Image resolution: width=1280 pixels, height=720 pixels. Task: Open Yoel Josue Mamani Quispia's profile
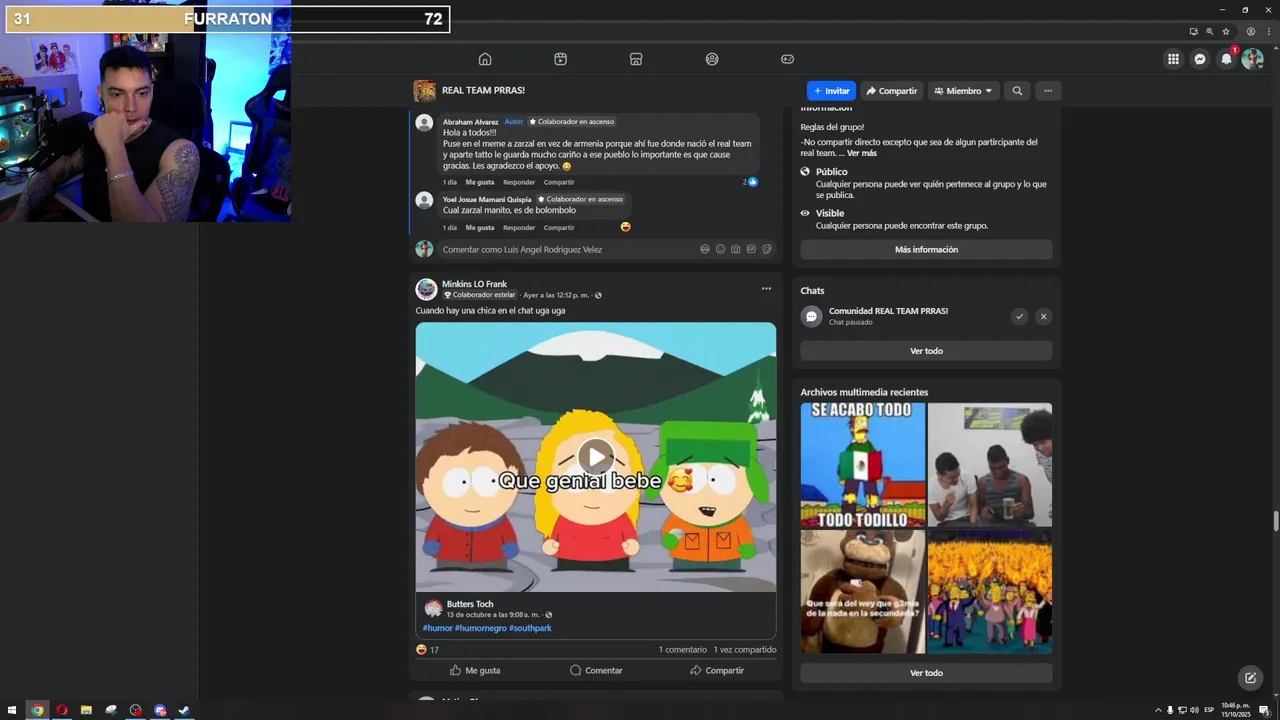pos(487,199)
